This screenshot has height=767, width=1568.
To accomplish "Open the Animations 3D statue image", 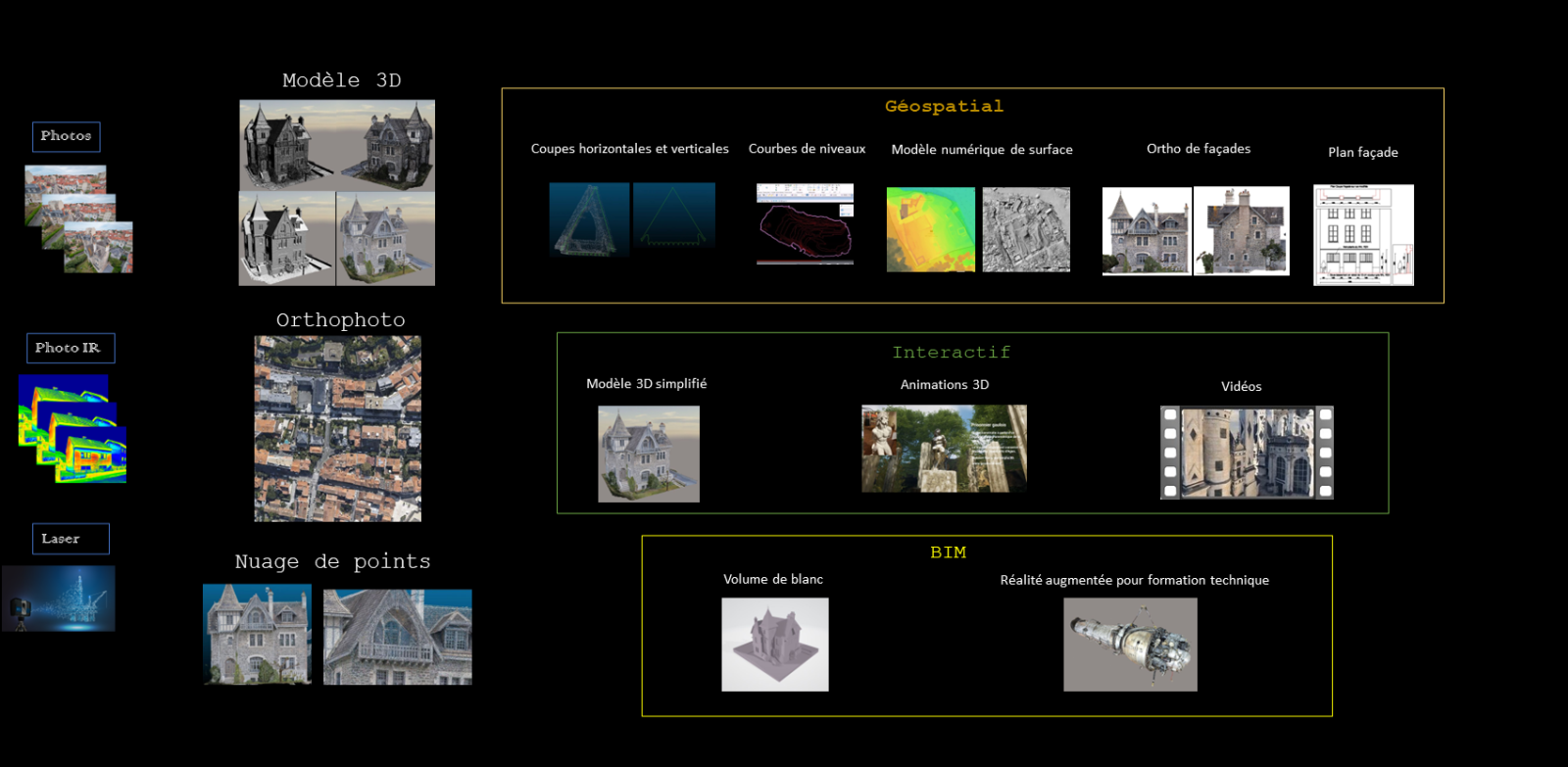I will (944, 449).
